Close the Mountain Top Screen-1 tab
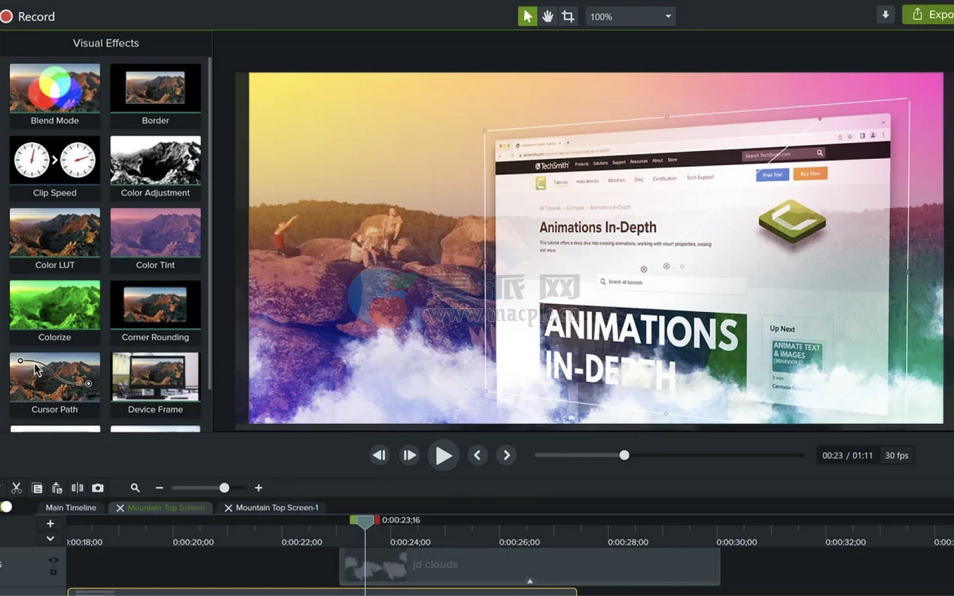This screenshot has height=596, width=954. coord(228,508)
